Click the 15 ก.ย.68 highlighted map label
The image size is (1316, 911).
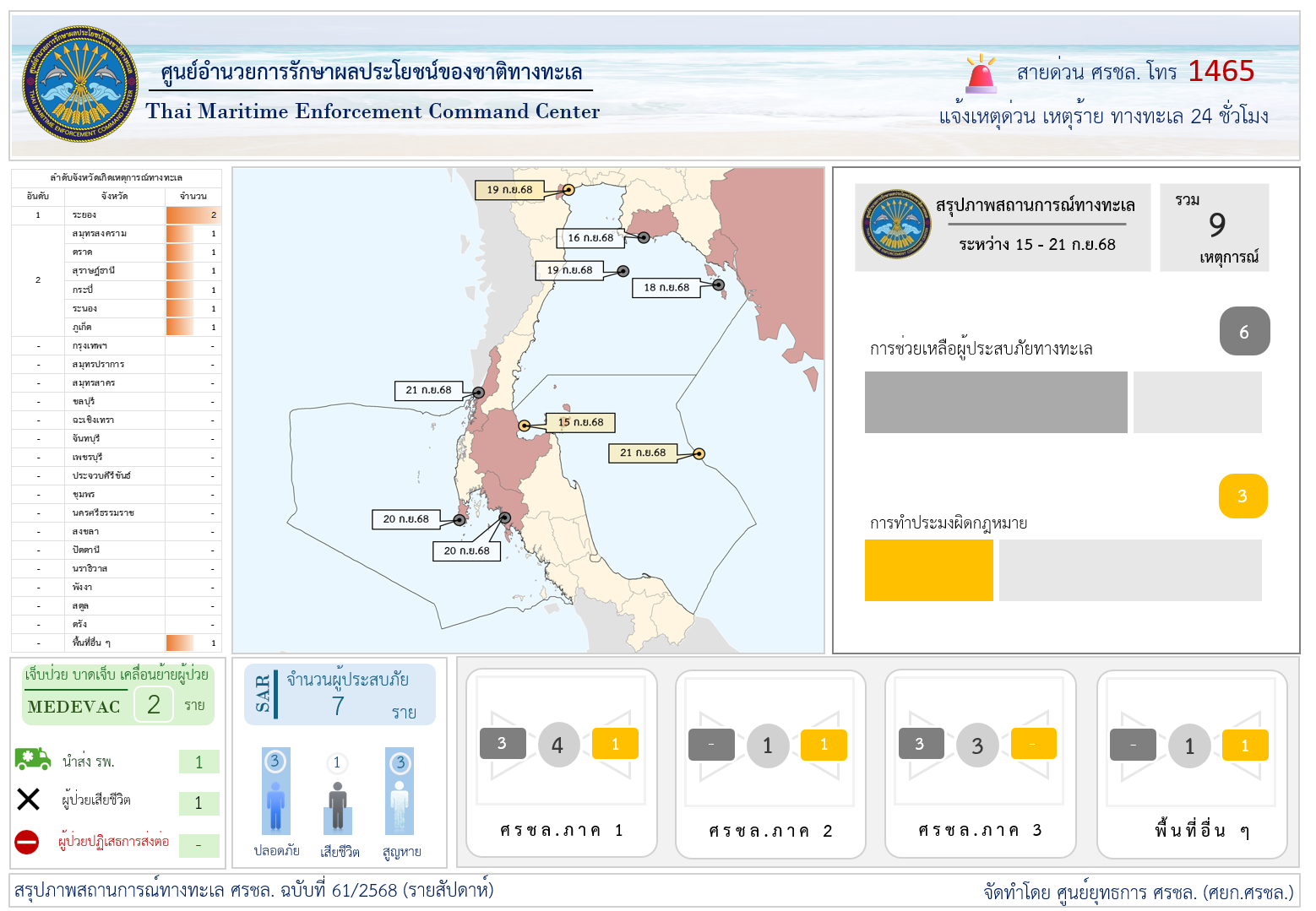[x=581, y=422]
